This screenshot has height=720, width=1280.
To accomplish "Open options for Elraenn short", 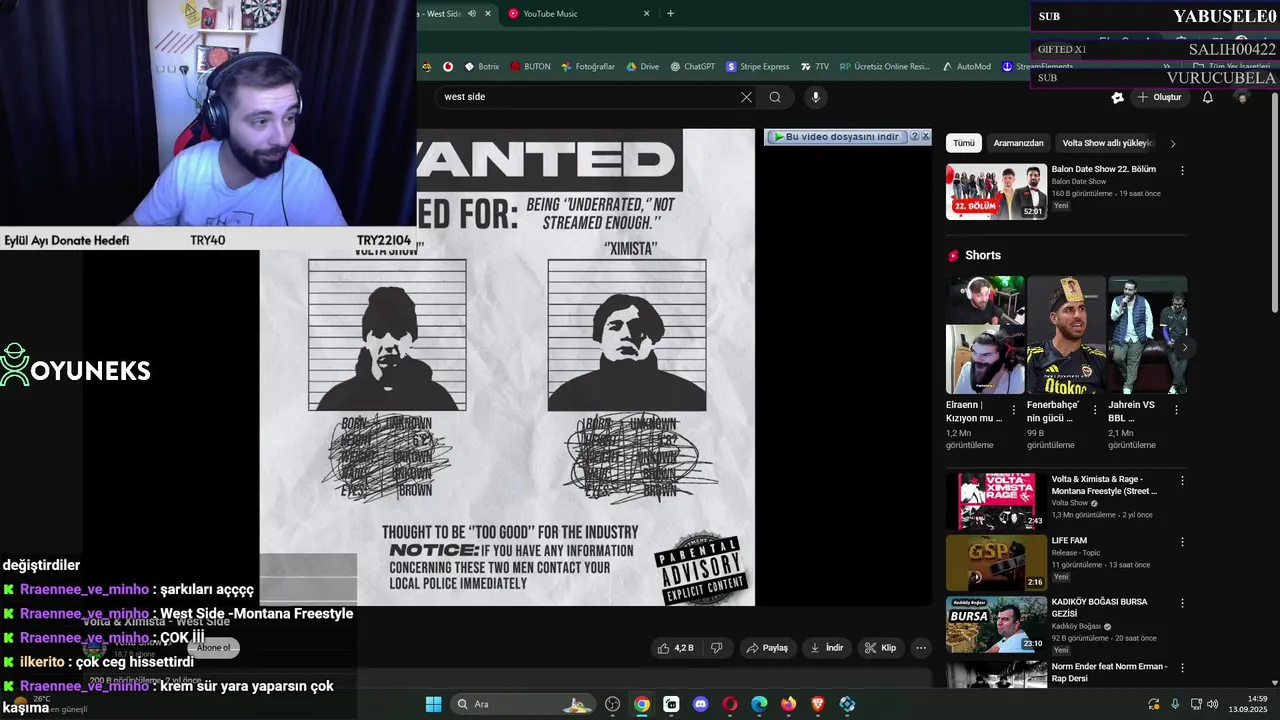I will (x=1014, y=410).
